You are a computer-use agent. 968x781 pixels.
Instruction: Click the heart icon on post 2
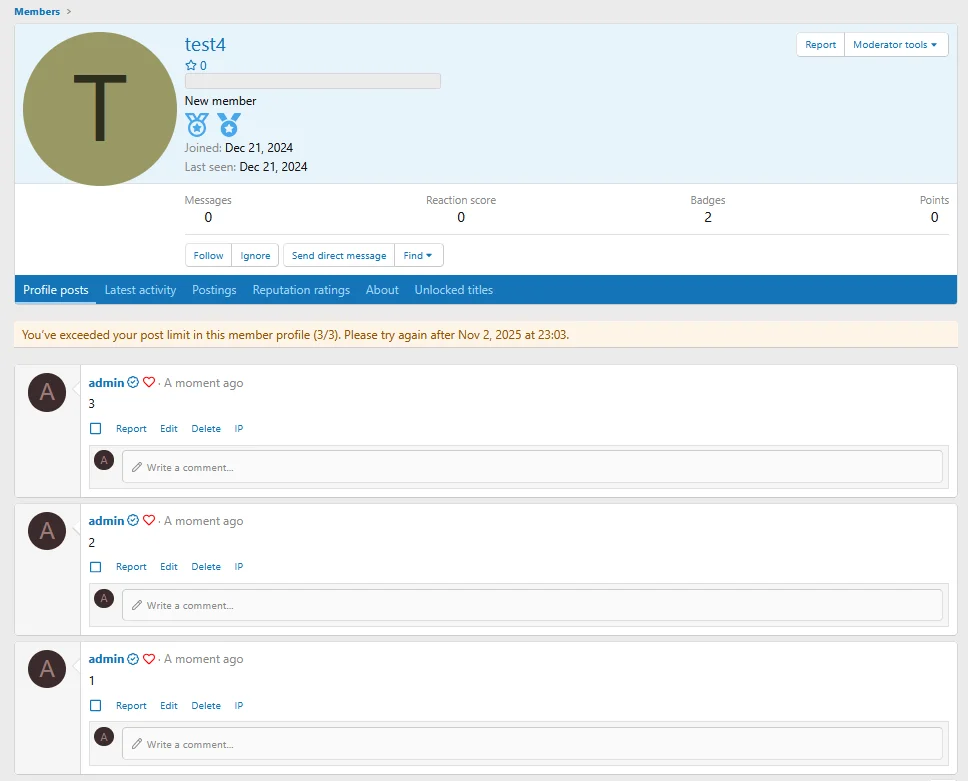[149, 521]
